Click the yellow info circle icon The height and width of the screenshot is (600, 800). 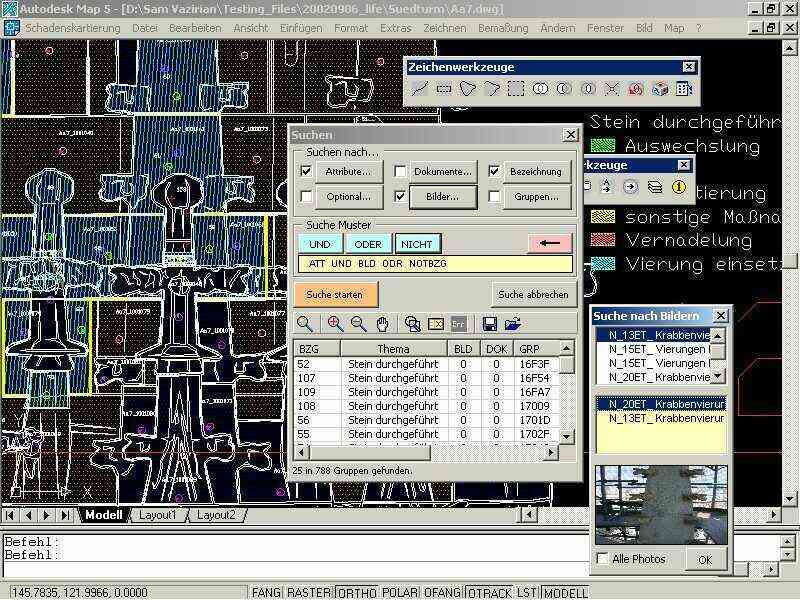(x=679, y=187)
